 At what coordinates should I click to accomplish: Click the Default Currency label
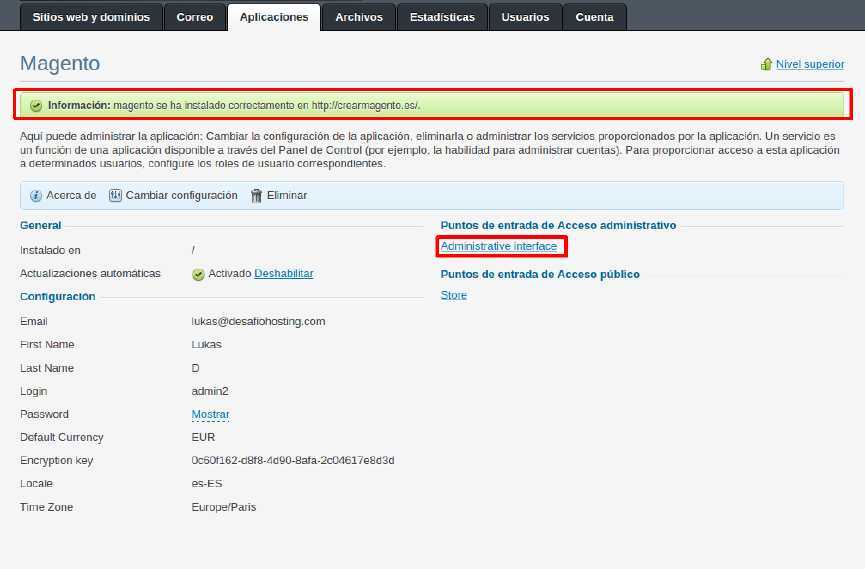click(62, 437)
